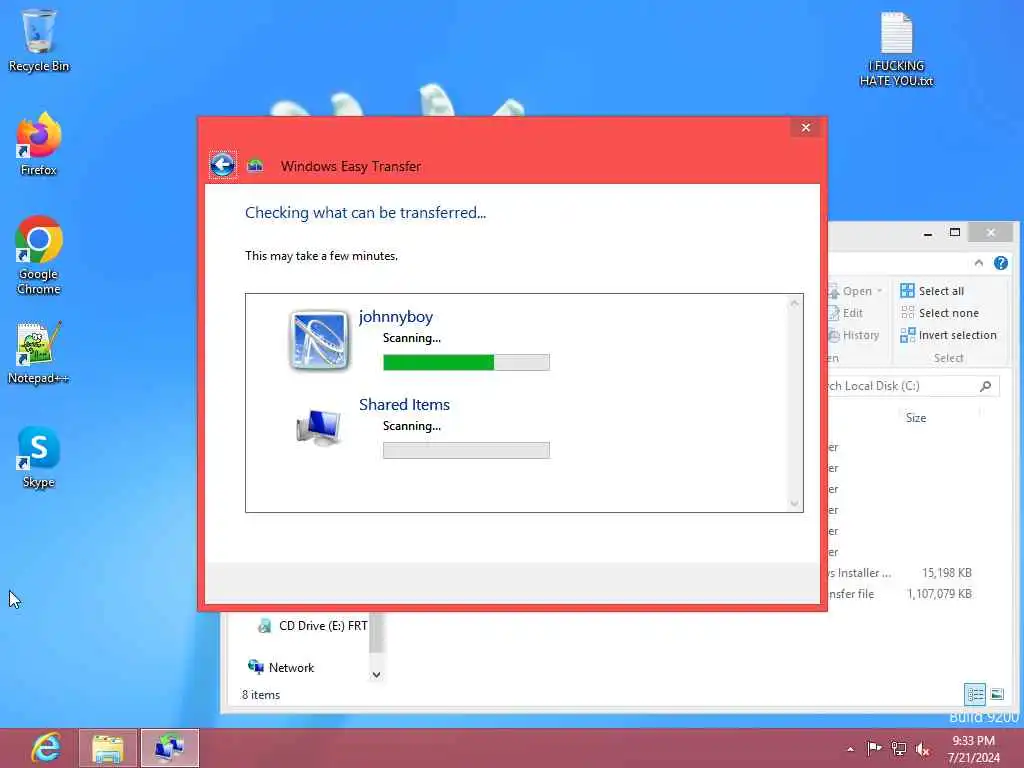Screen dimensions: 1024x768
Task: Click the Windows Easy Transfer title icon
Action: pyautogui.click(x=255, y=166)
